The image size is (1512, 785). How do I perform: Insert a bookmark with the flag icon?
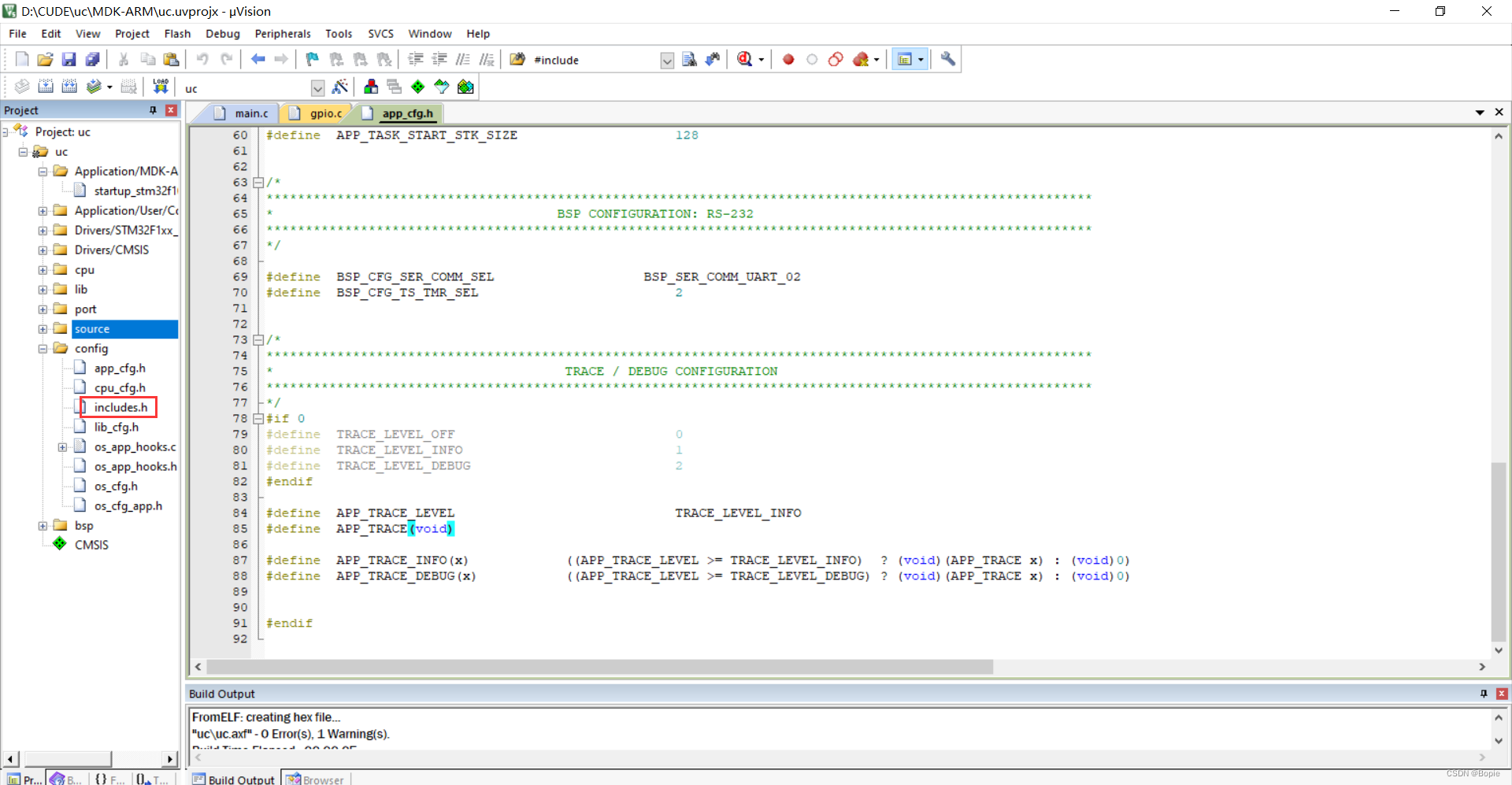pos(313,59)
